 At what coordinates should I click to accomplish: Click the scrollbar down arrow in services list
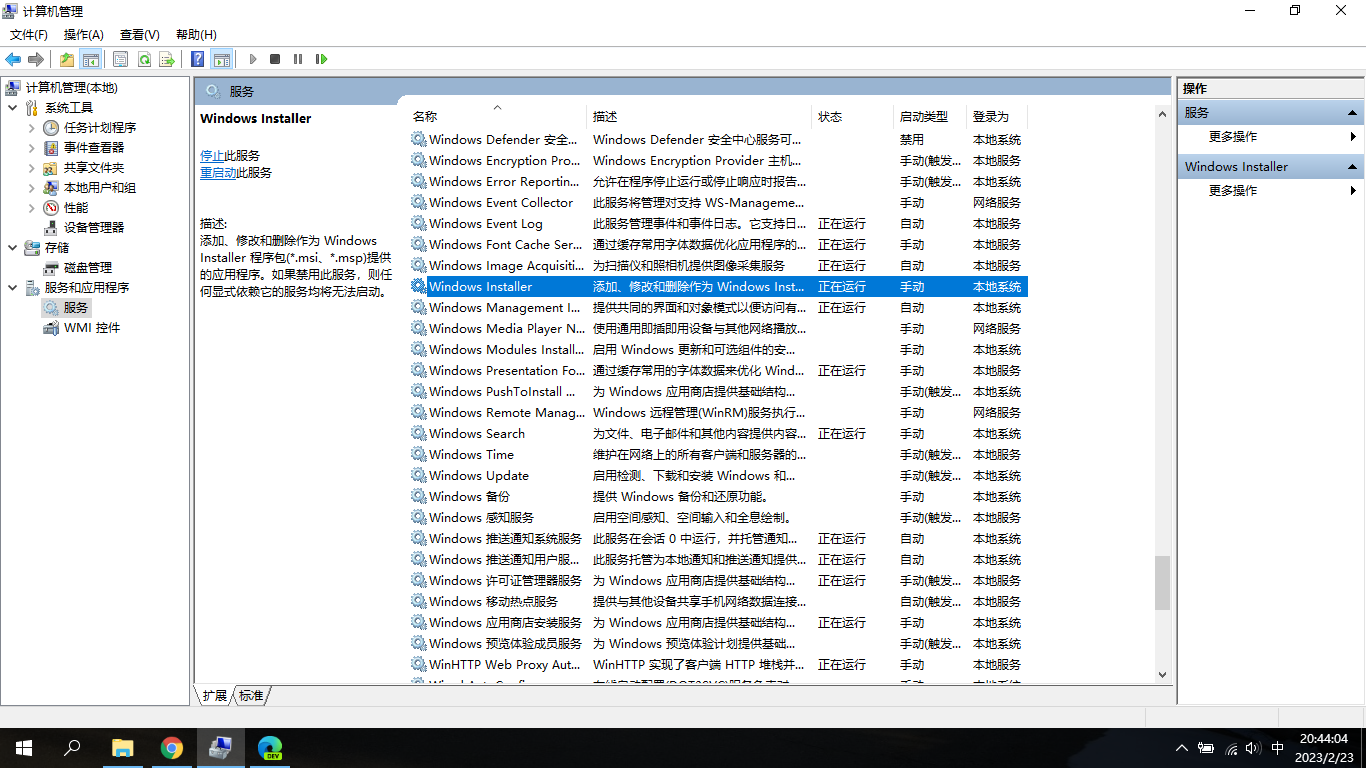pos(1162,675)
